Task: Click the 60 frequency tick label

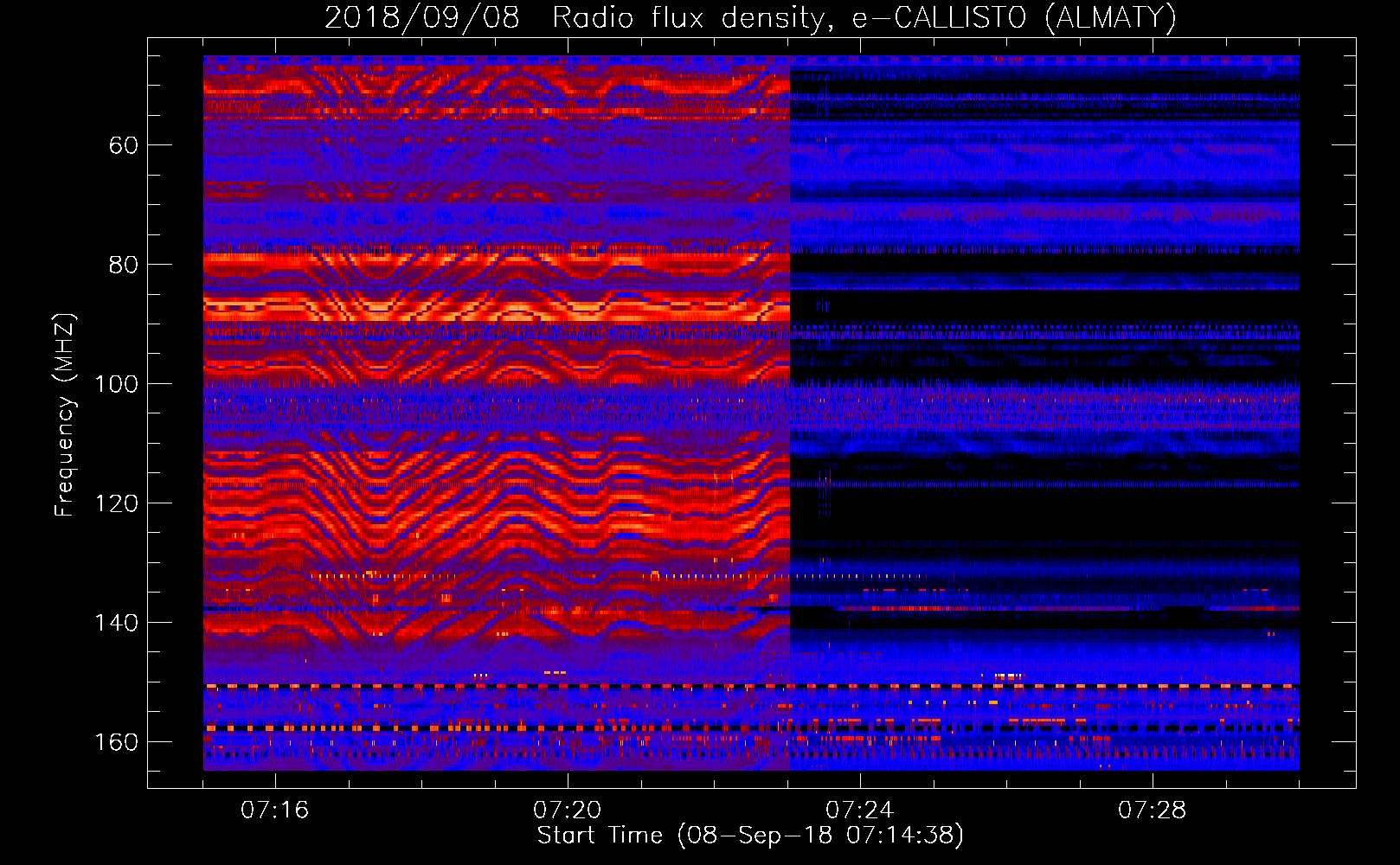Action: [x=124, y=145]
